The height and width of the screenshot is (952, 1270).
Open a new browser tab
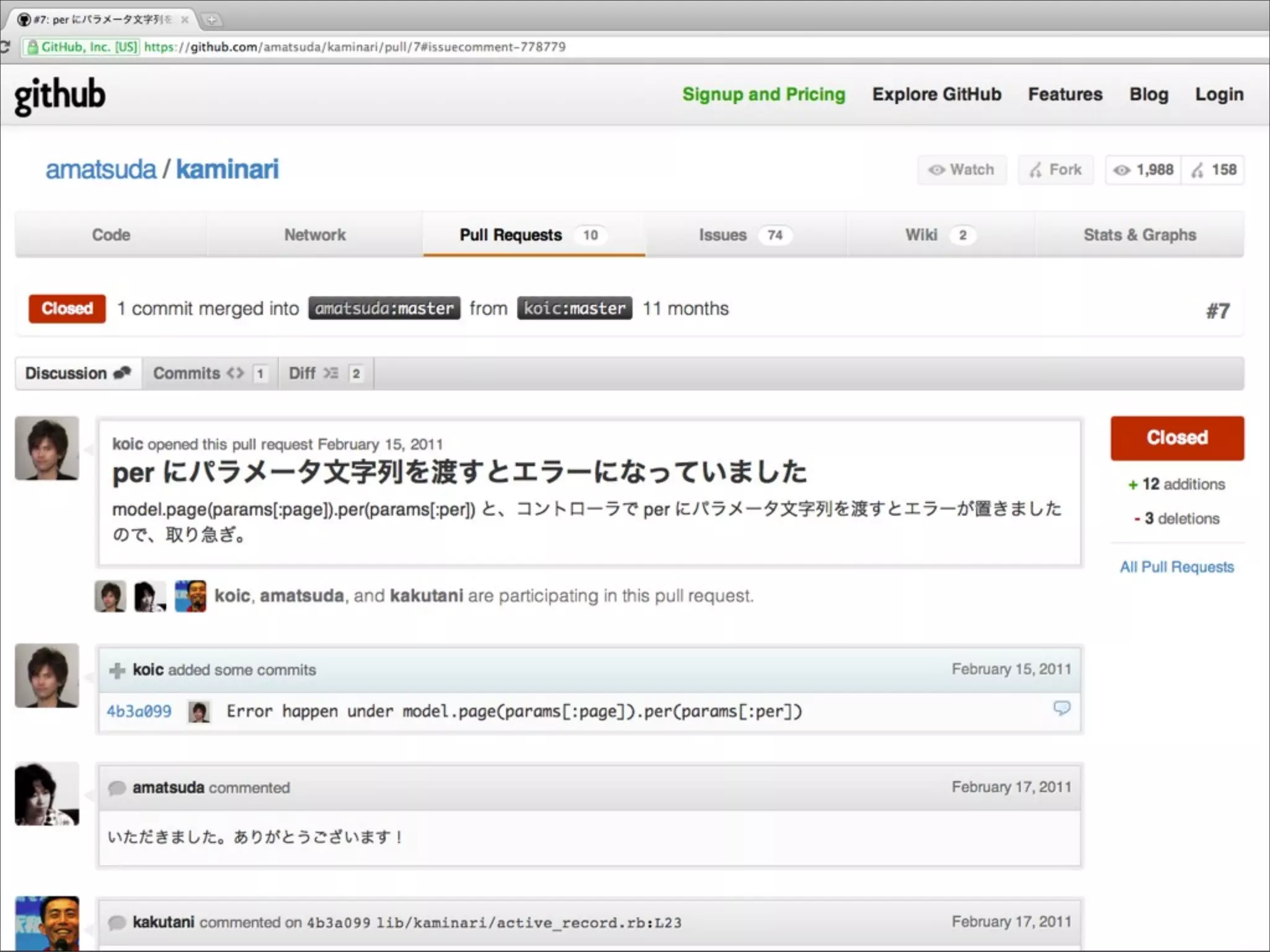pyautogui.click(x=211, y=20)
